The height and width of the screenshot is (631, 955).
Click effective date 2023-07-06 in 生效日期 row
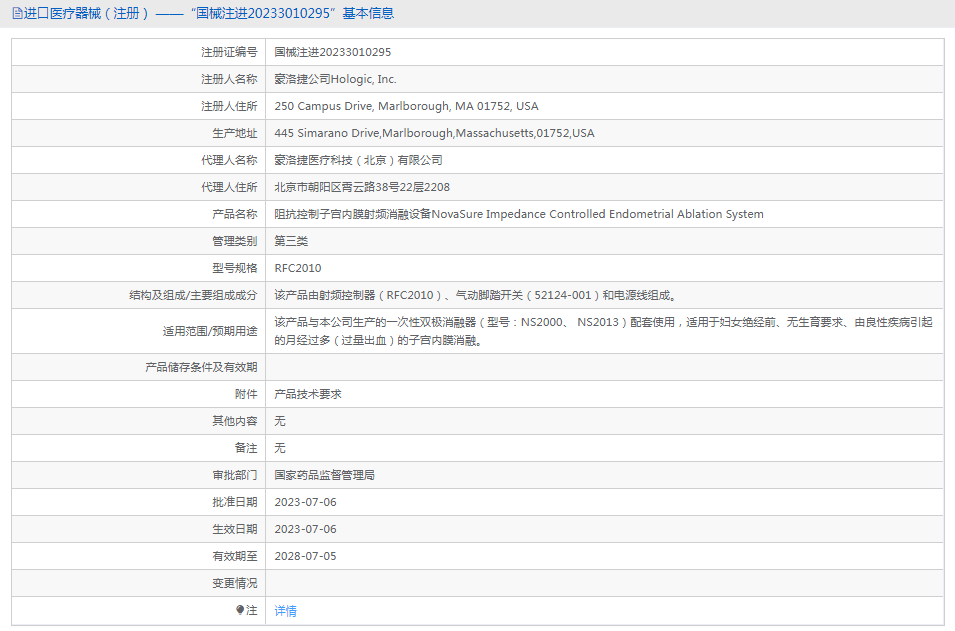(x=305, y=529)
